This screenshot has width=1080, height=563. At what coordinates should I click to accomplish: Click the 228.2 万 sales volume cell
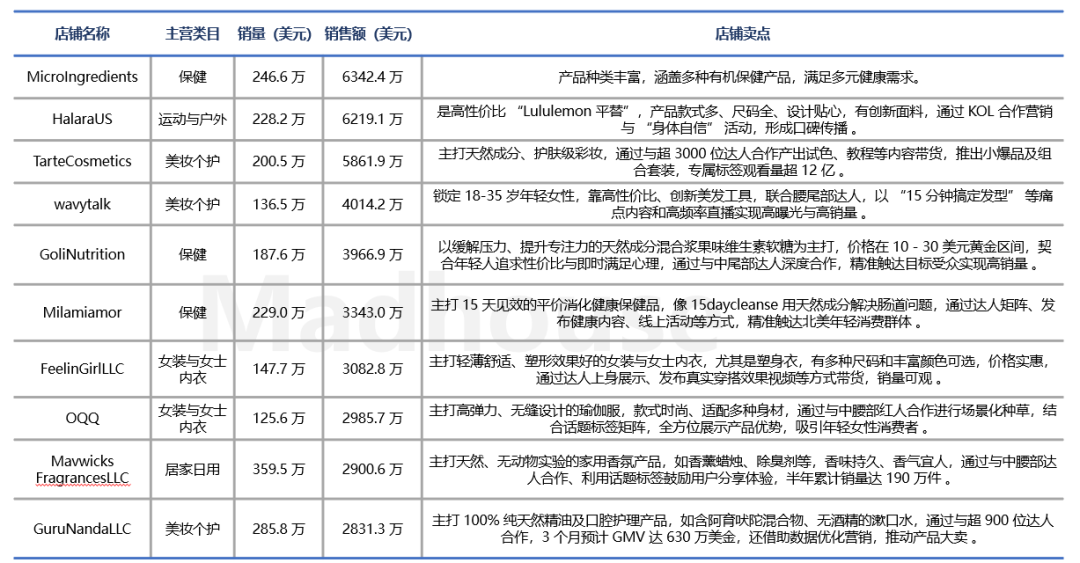pyautogui.click(x=278, y=119)
